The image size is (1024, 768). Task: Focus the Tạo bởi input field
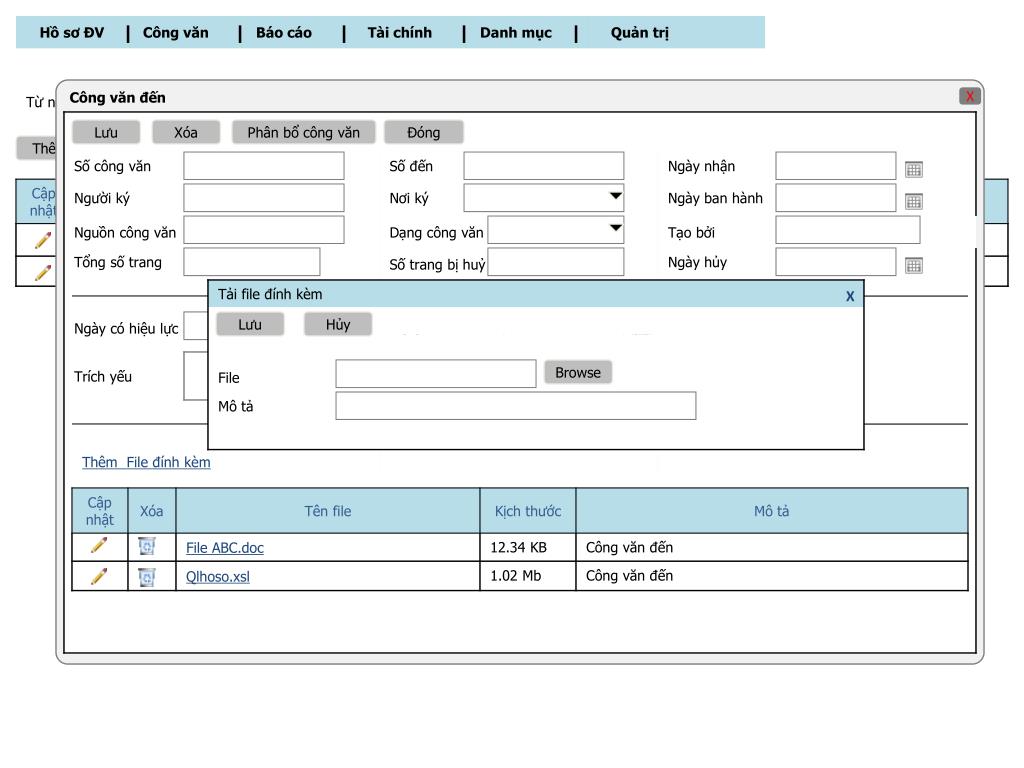coord(848,230)
